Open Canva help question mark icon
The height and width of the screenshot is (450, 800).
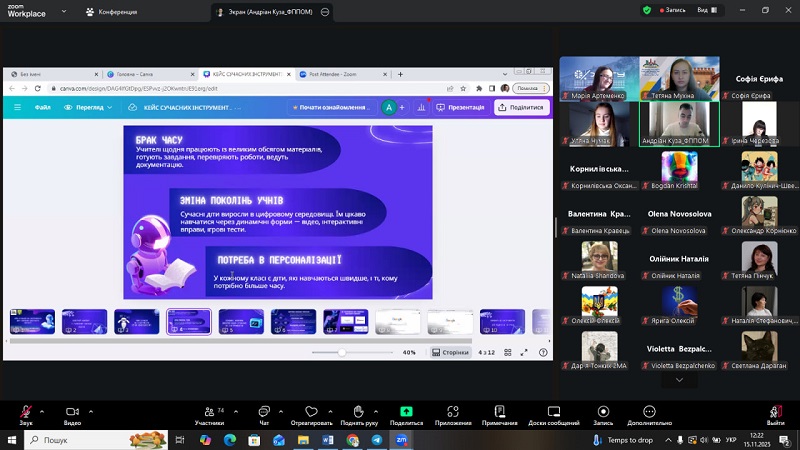point(543,352)
